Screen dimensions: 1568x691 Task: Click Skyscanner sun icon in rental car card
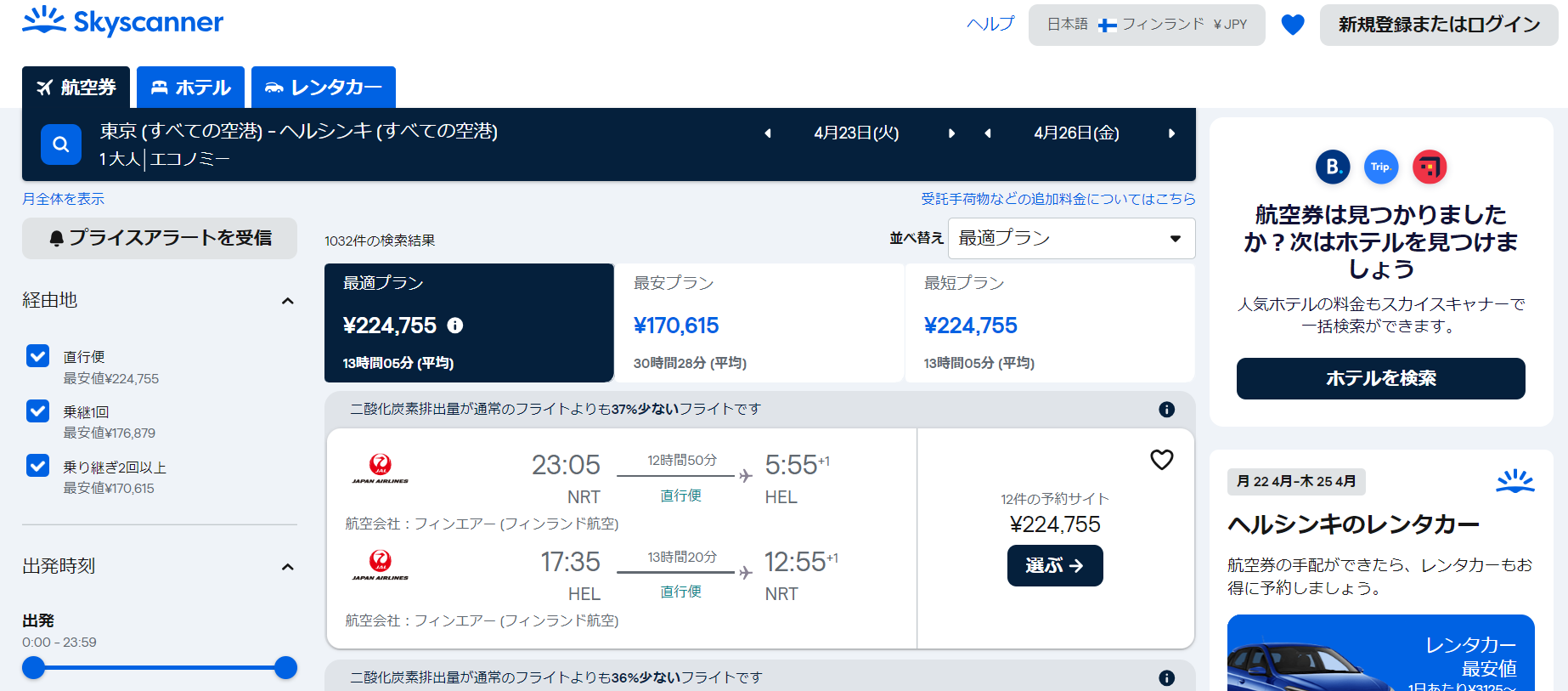coord(1515,481)
